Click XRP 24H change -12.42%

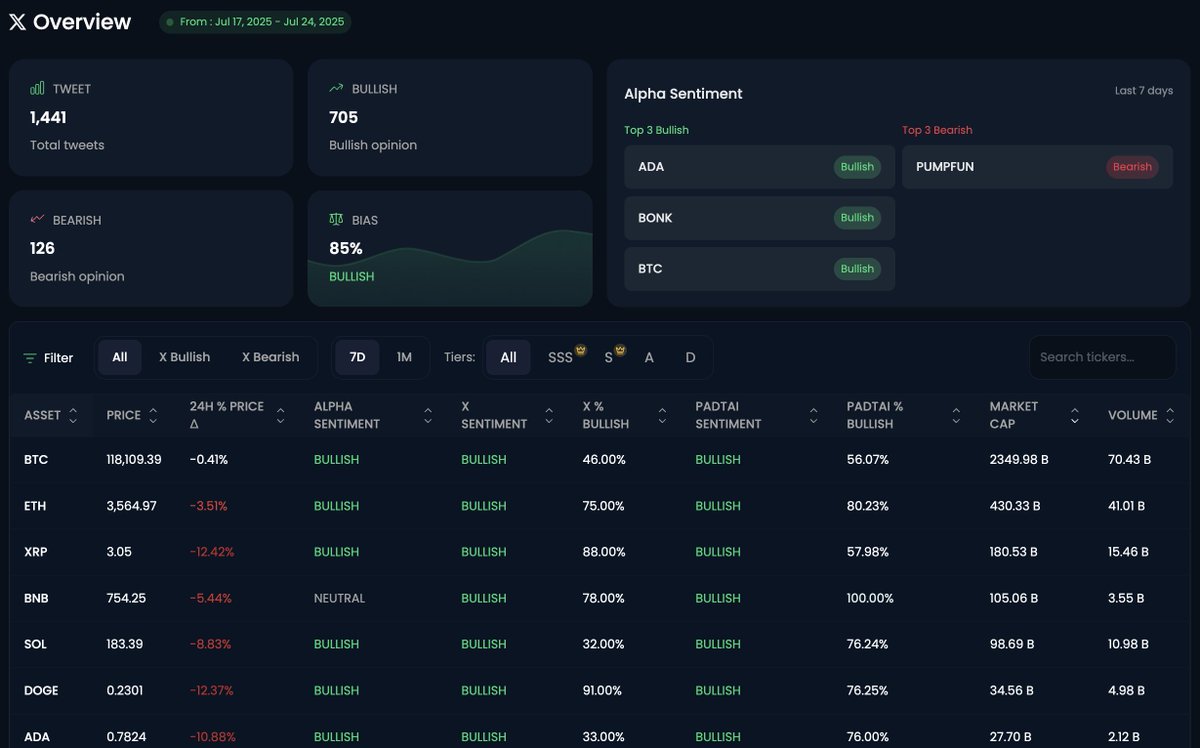pos(212,552)
